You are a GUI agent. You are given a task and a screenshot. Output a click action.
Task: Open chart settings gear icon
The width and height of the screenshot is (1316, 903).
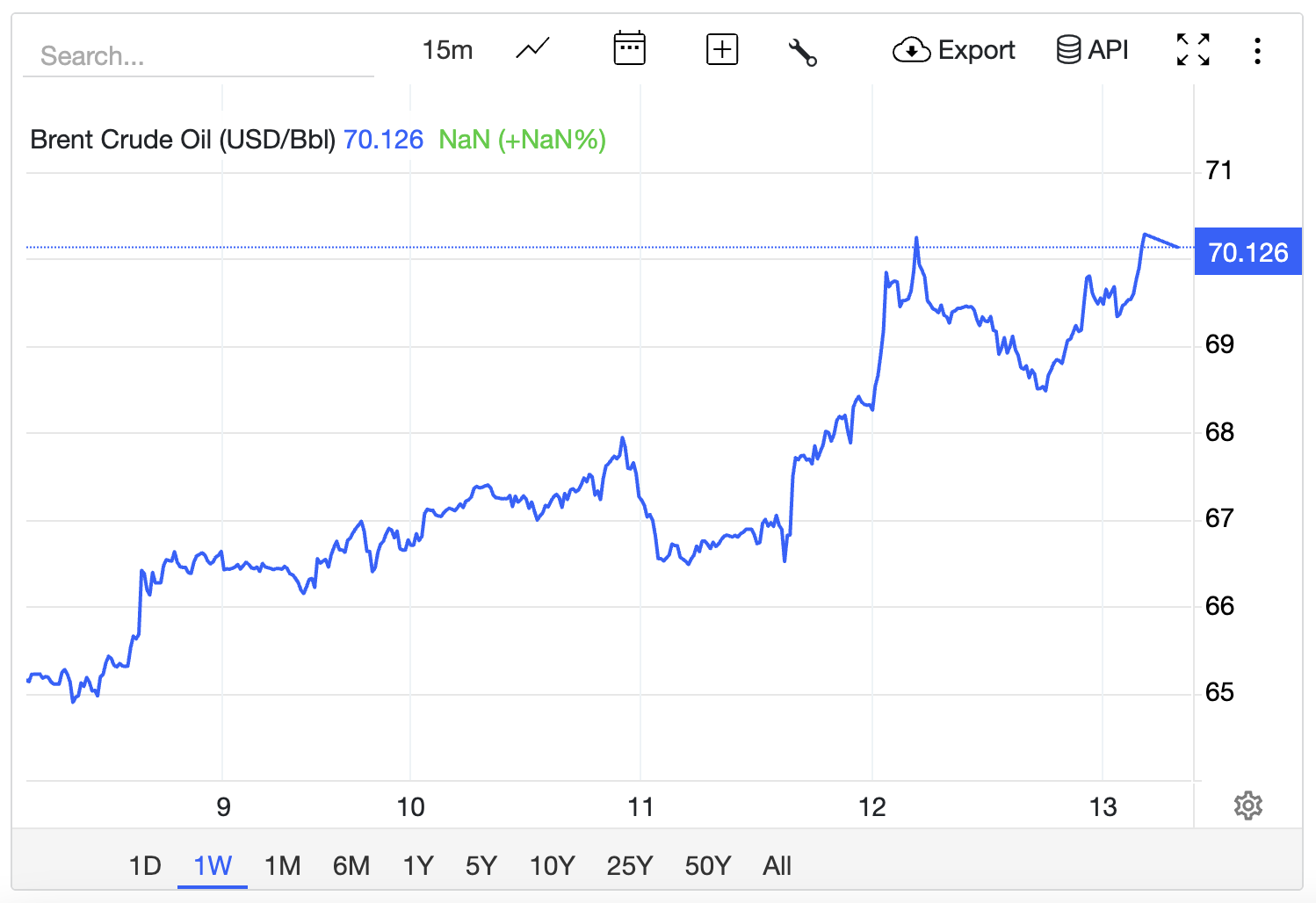[x=1247, y=805]
